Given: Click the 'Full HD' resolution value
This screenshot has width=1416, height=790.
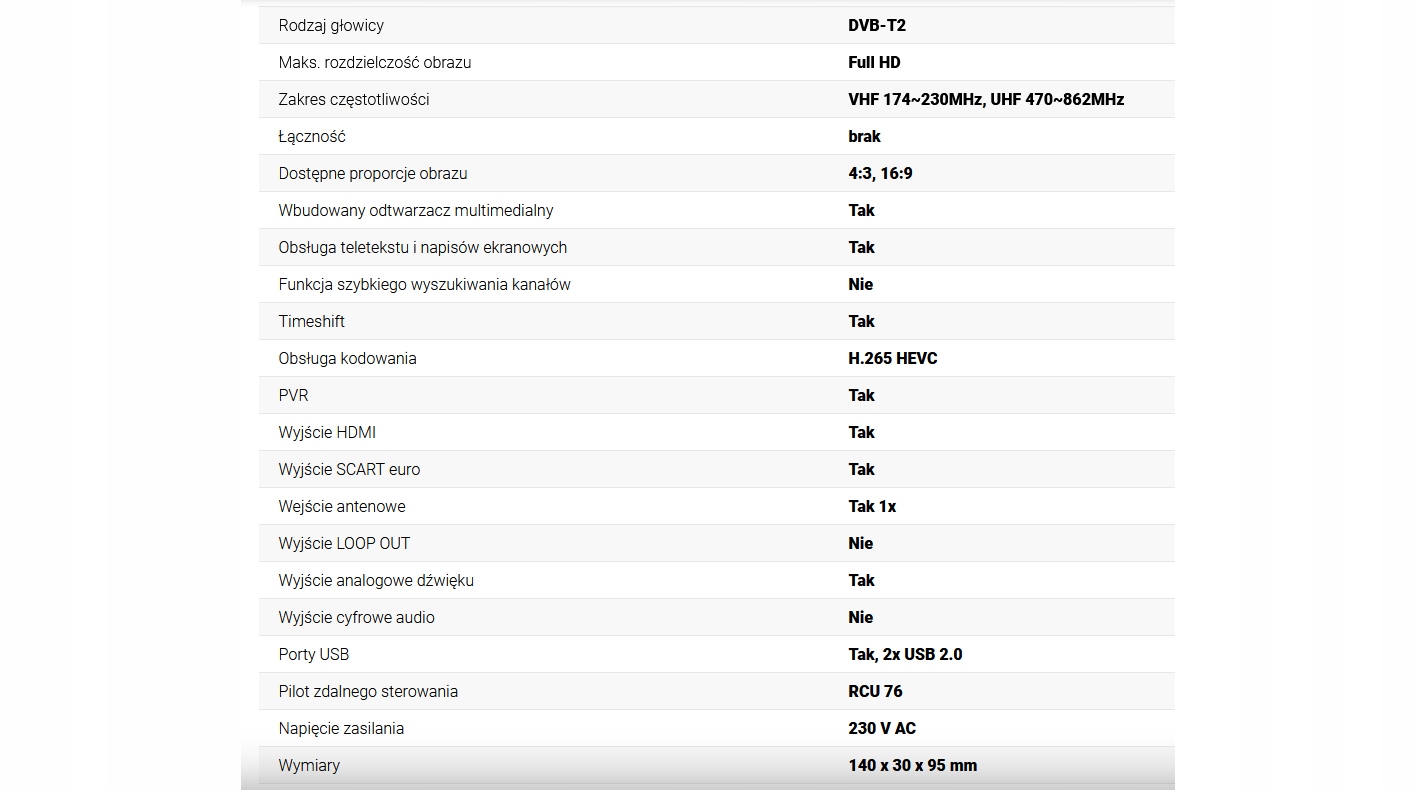Looking at the screenshot, I should tap(874, 62).
